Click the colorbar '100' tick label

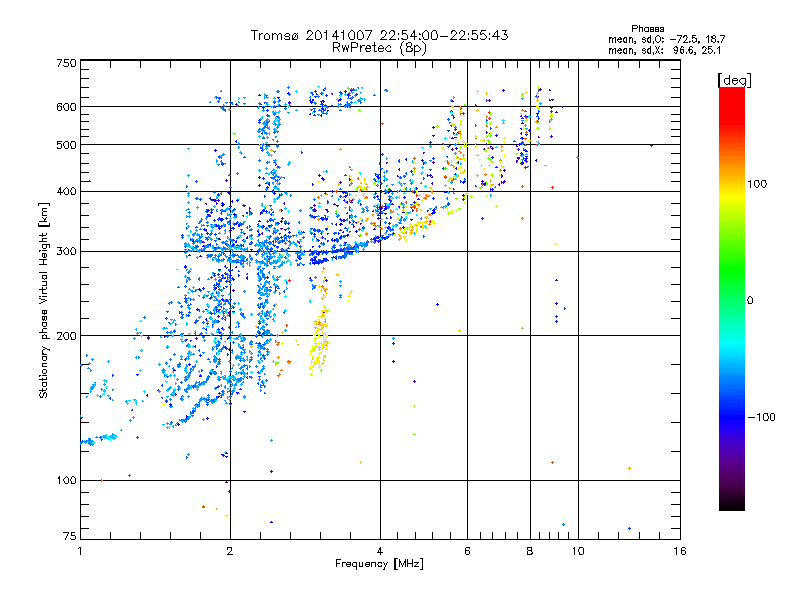click(x=757, y=184)
